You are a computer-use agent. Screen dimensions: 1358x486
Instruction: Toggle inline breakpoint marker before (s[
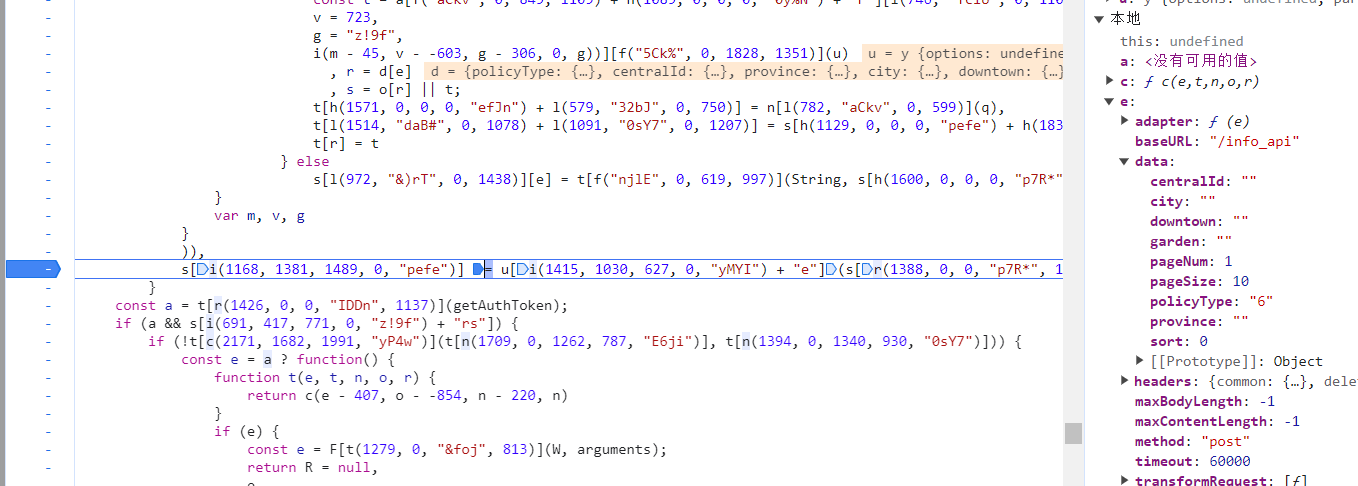(x=832, y=268)
